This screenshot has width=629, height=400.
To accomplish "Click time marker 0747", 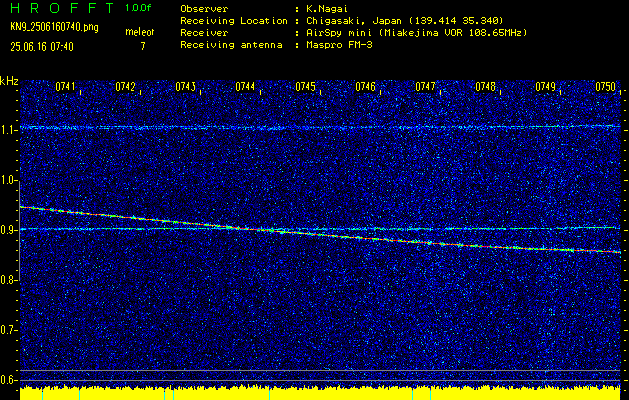I will [425, 86].
